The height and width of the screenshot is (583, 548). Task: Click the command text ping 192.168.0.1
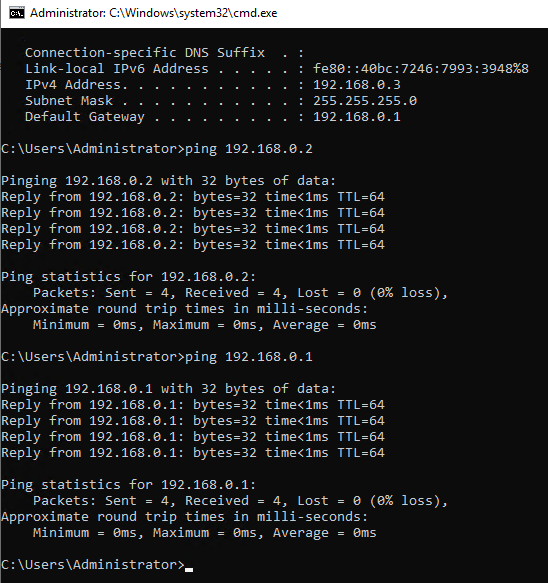249,357
